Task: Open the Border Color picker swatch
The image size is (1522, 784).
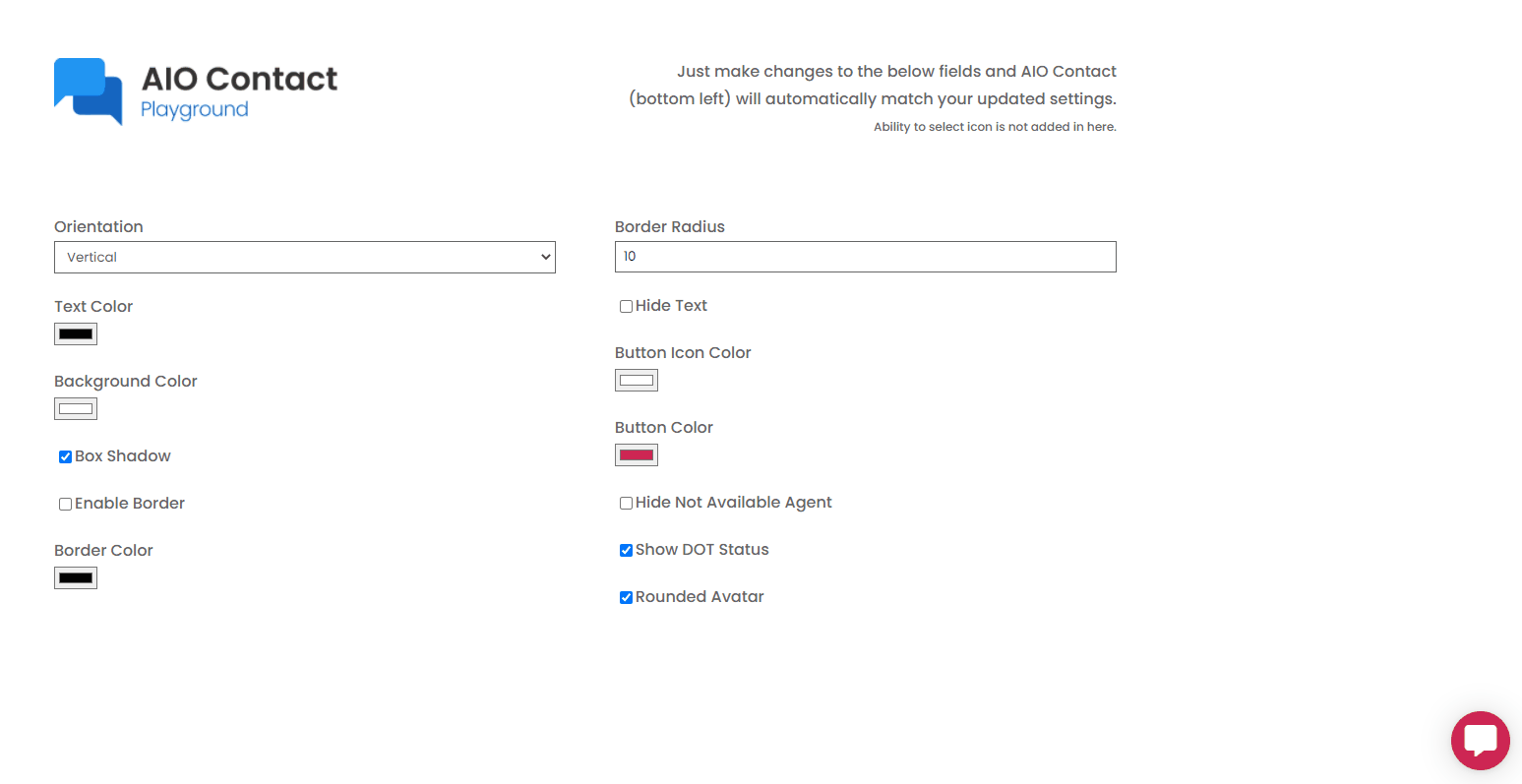Action: 76,578
